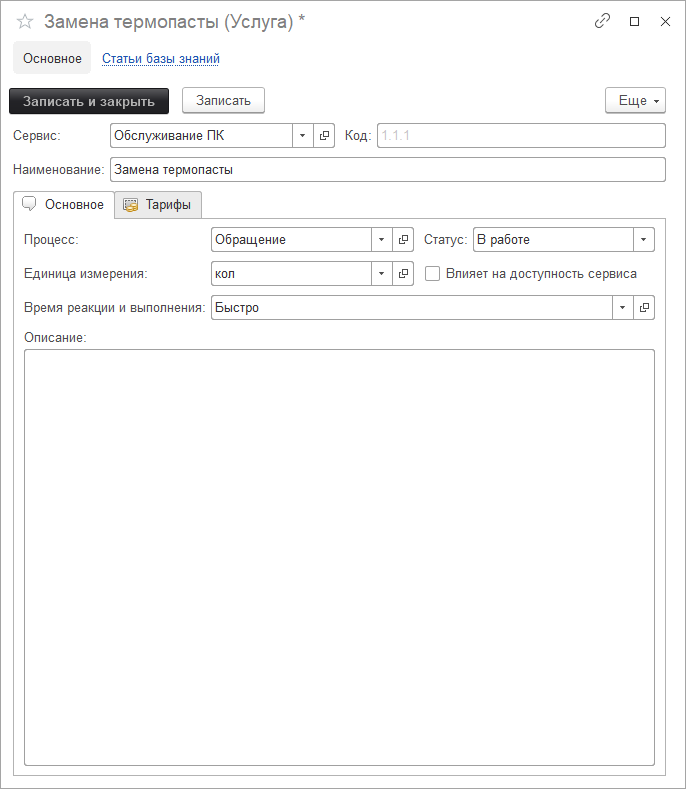Enable Влияет на доступность сервиса checkbox
Viewport: 686px width, 789px height.
433,274
